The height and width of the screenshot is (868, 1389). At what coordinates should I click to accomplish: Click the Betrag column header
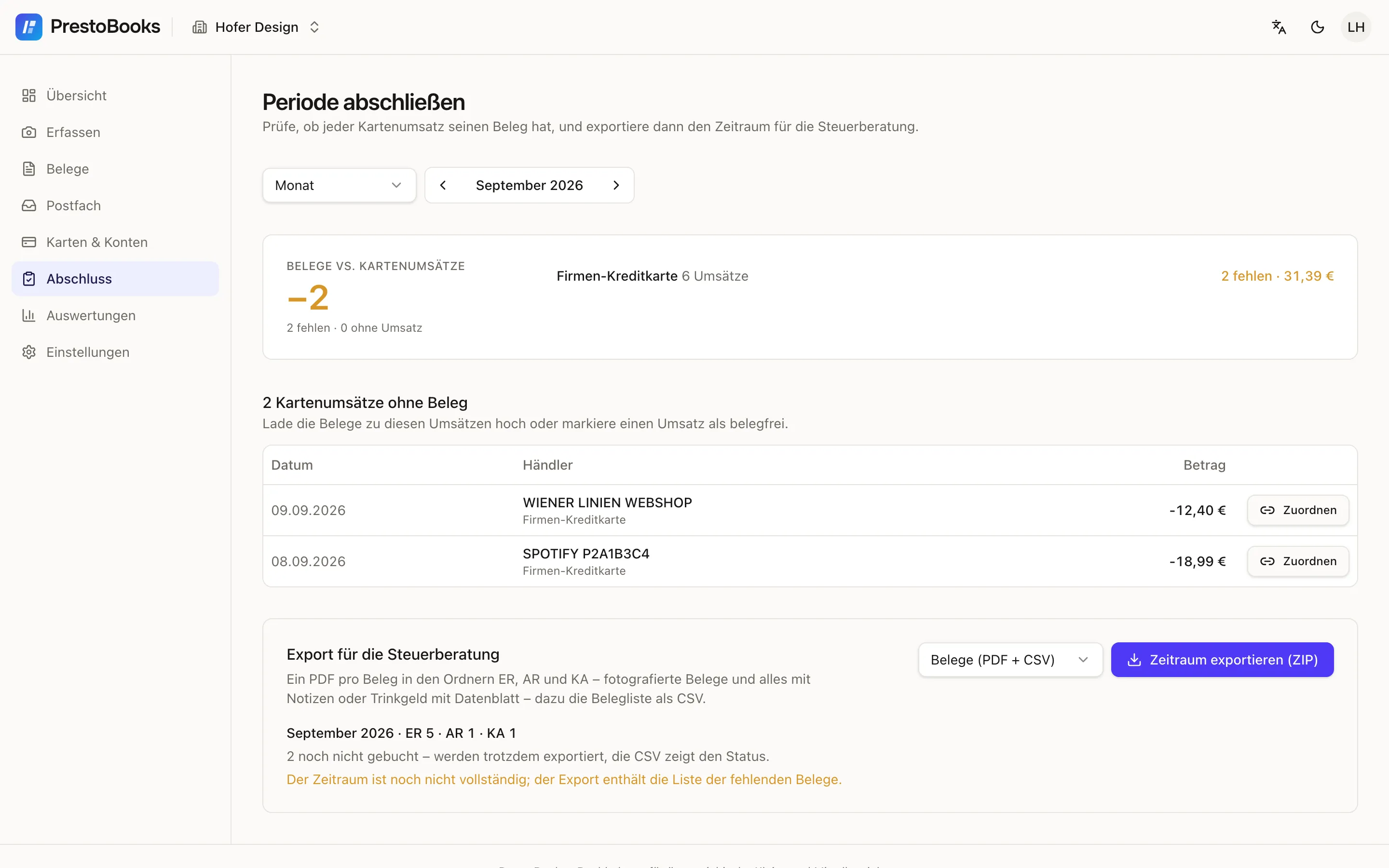(1204, 465)
